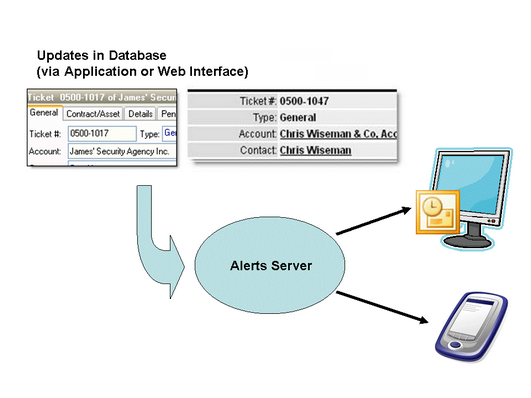
Task: Open the Type dropdown in ticket form
Action: (169, 133)
